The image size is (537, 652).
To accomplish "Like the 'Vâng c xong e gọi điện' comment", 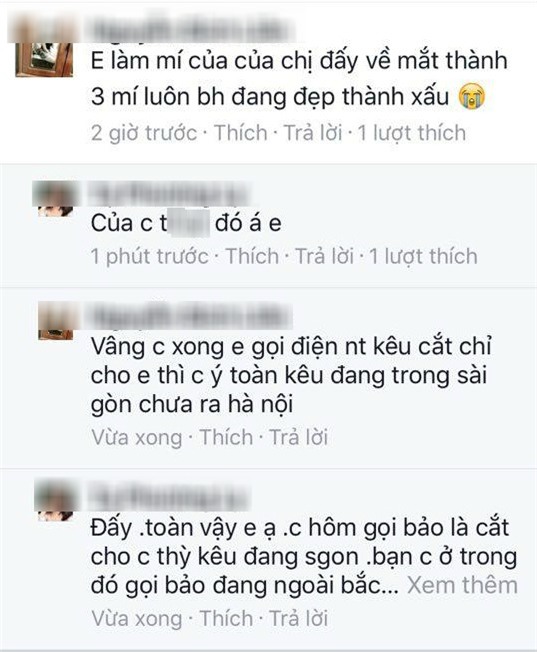I will pyautogui.click(x=226, y=437).
